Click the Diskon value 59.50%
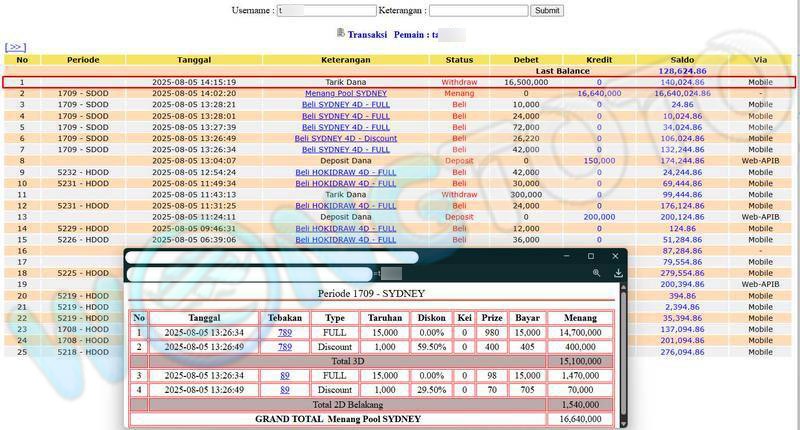 [432, 347]
